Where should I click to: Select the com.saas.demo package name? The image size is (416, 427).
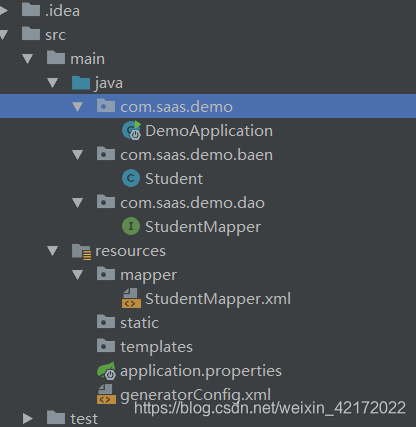click(176, 107)
